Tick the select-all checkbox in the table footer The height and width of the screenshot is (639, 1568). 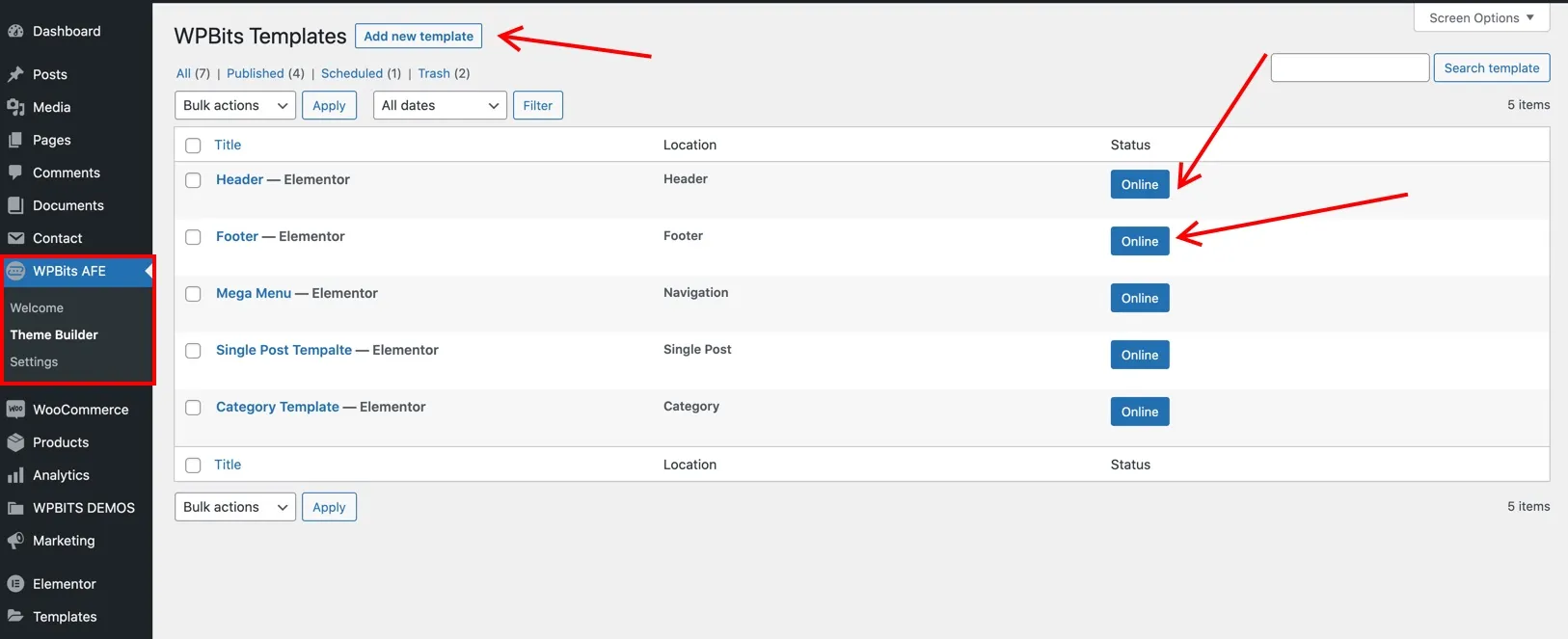point(193,466)
